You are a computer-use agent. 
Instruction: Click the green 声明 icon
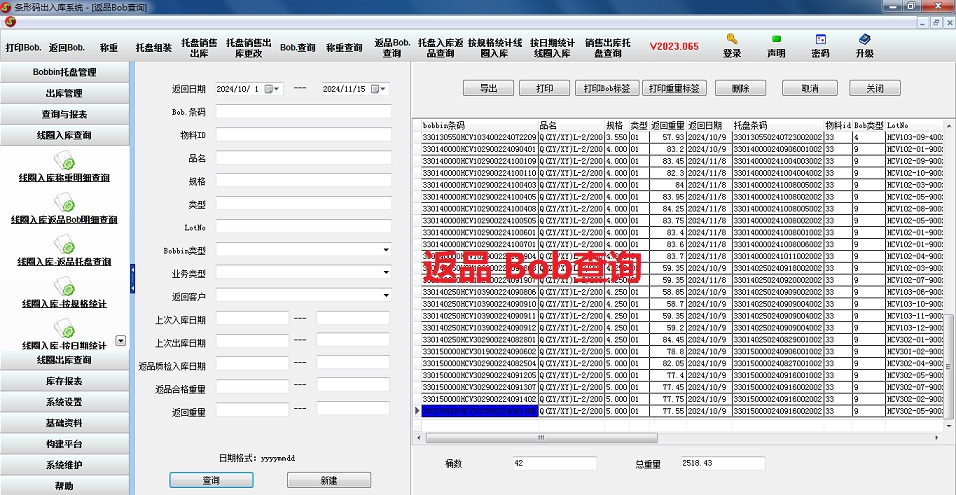click(x=776, y=39)
